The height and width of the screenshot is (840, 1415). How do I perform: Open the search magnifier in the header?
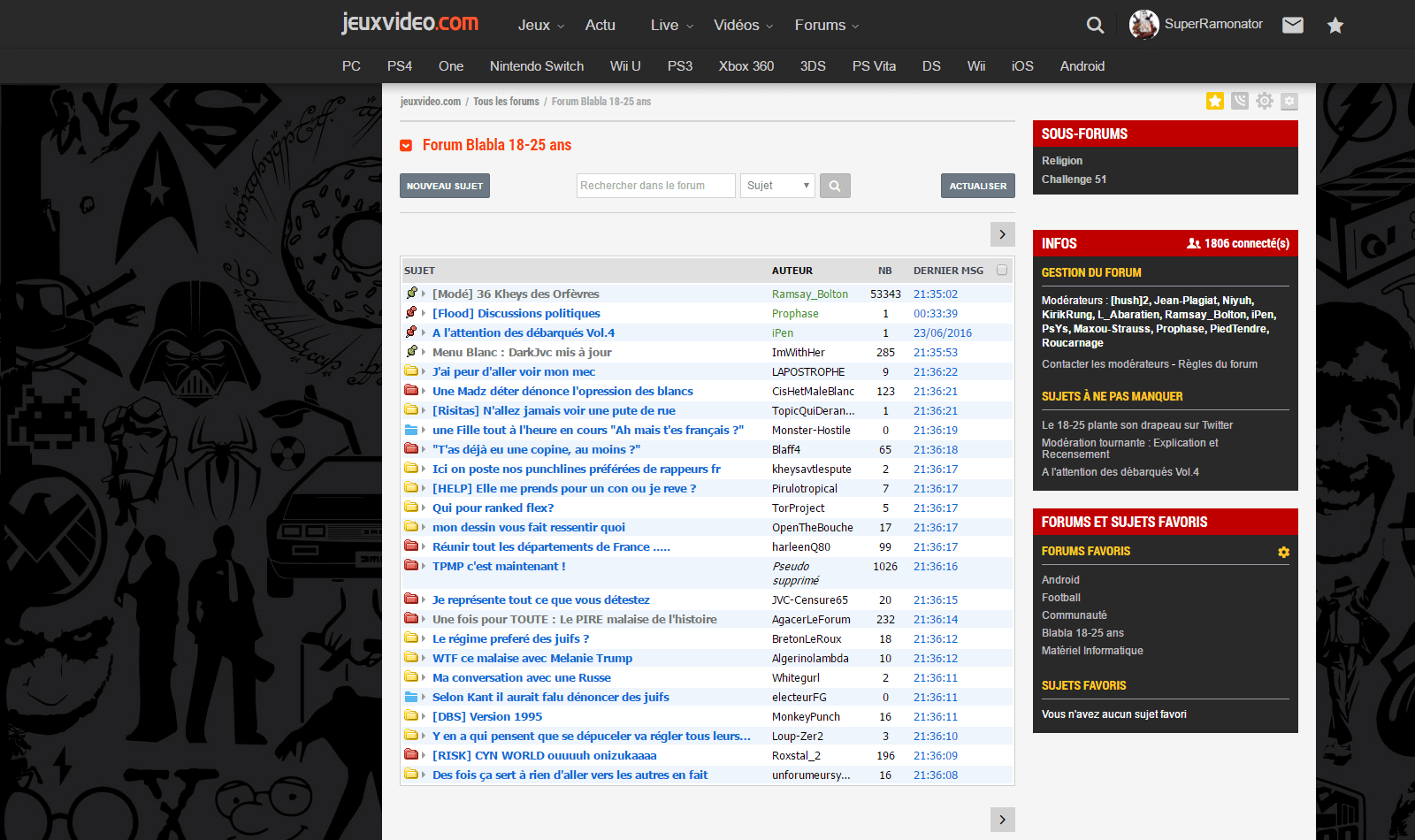[x=1095, y=25]
